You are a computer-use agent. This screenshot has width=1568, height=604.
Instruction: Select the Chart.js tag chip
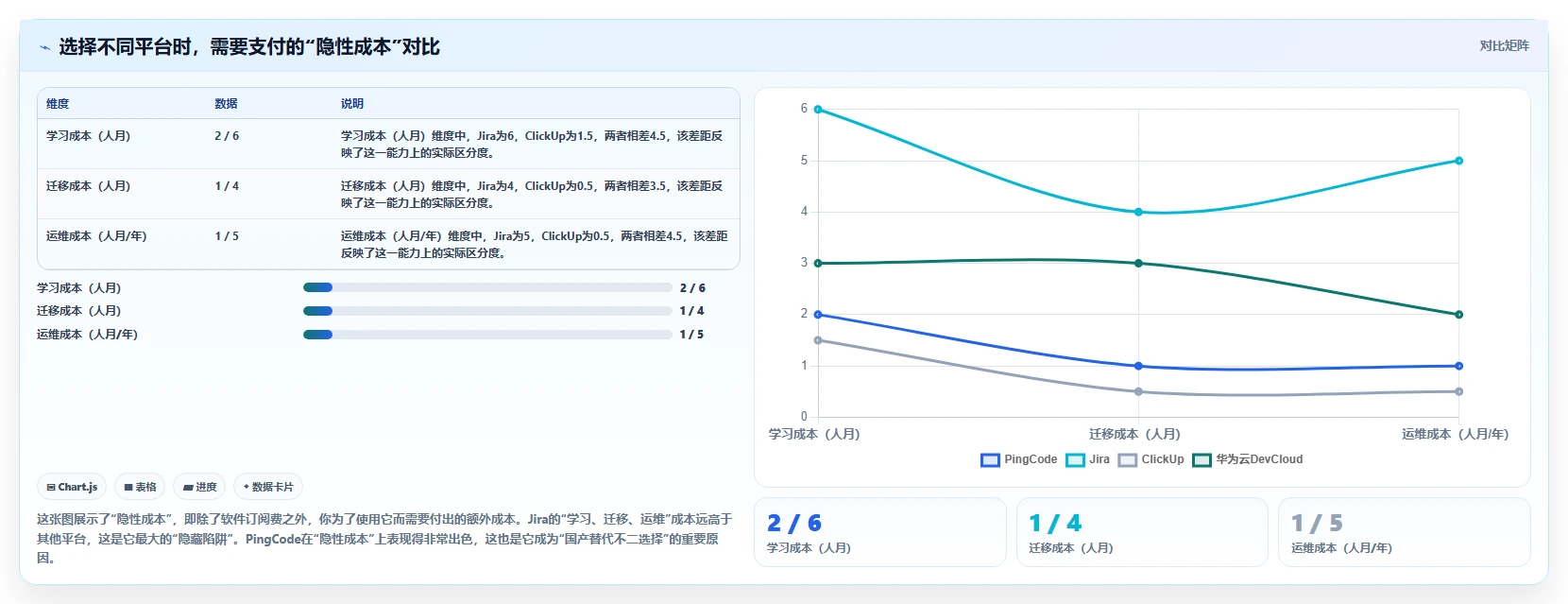72,487
